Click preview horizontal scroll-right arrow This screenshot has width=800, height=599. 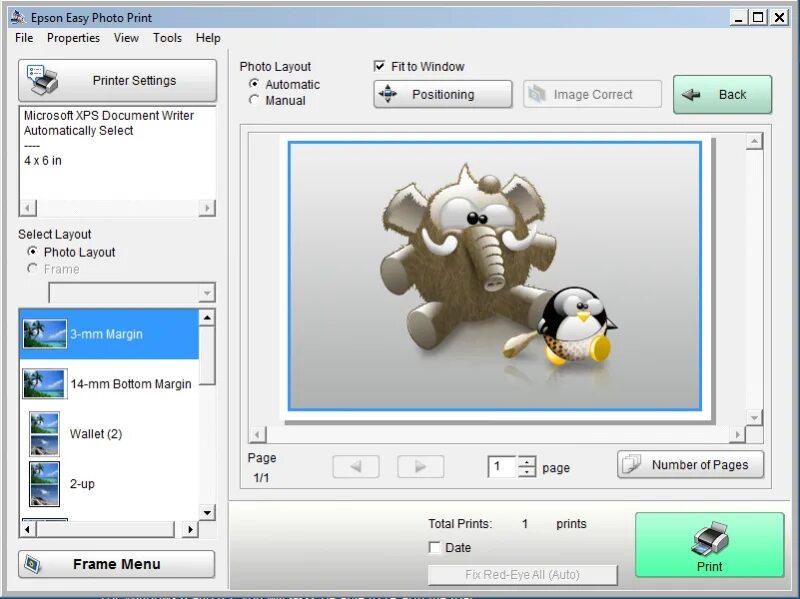click(737, 435)
